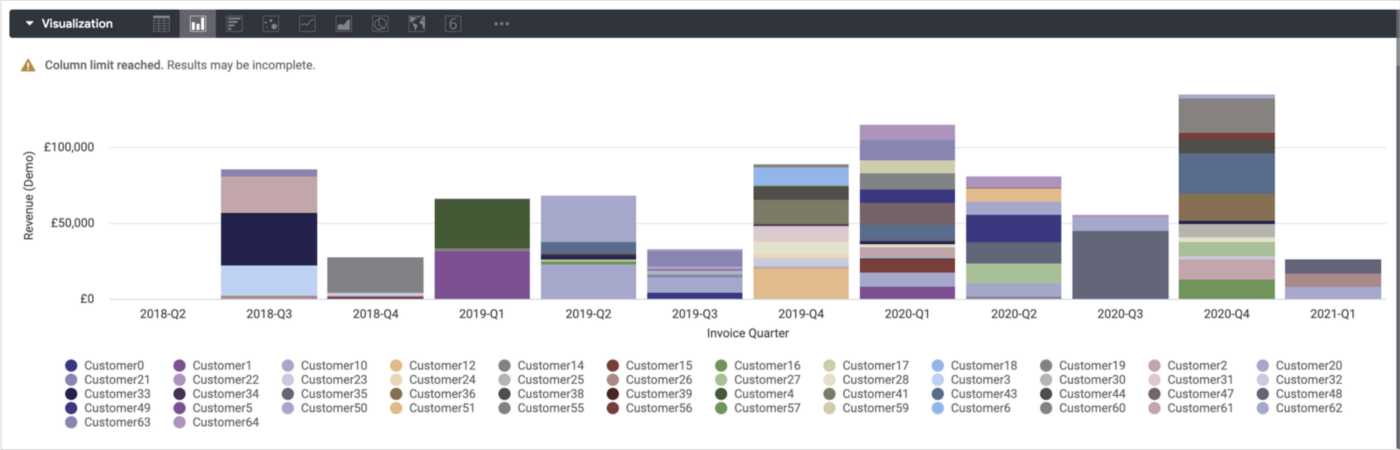Switch to map visualization
1400x450 pixels.
point(417,23)
